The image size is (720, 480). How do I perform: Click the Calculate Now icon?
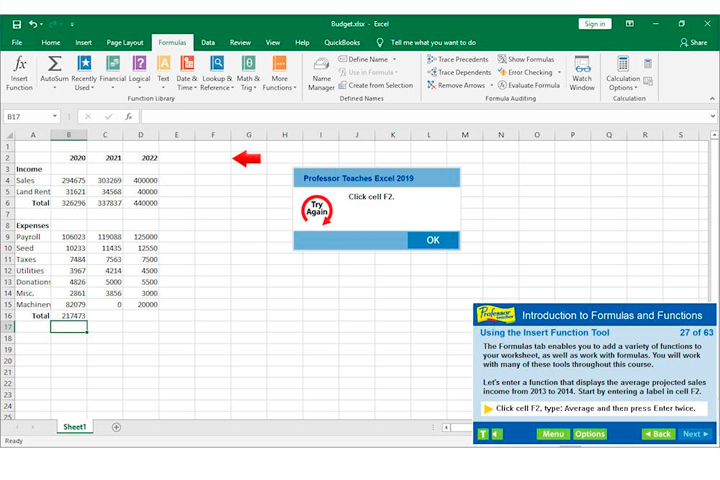(648, 63)
